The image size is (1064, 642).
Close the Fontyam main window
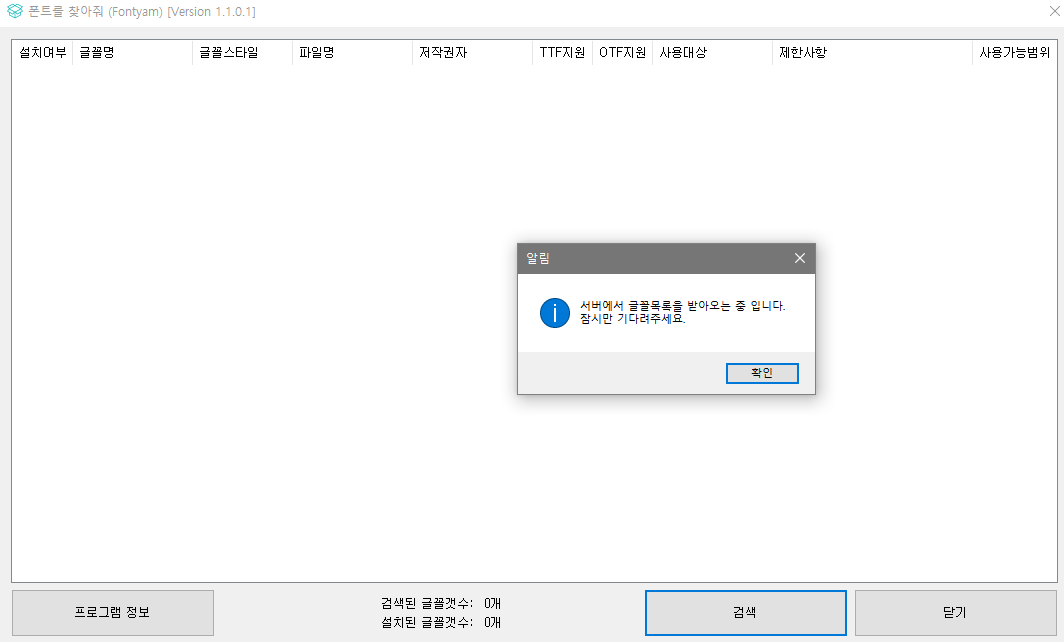[1054, 11]
